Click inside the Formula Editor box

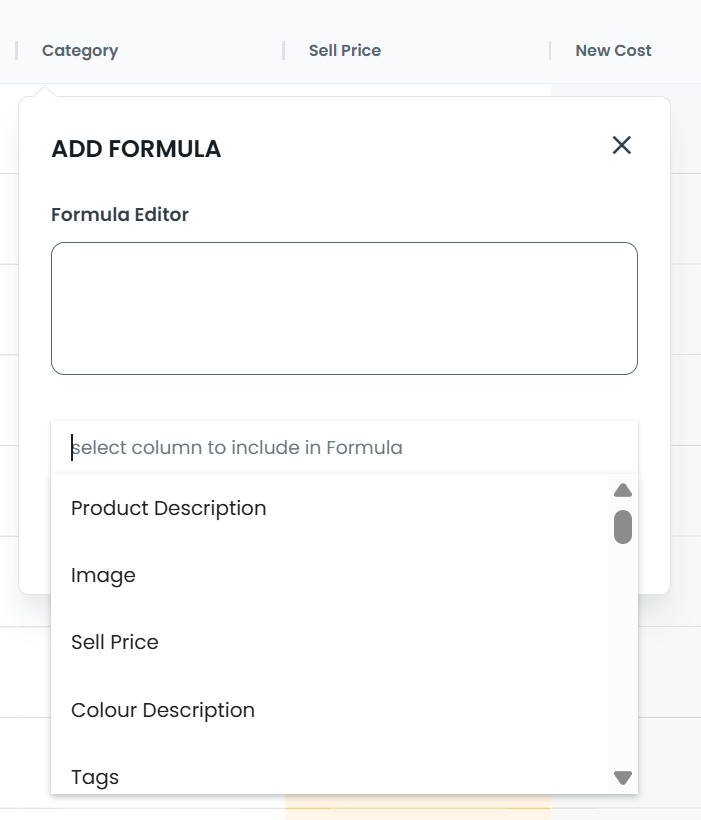point(344,307)
